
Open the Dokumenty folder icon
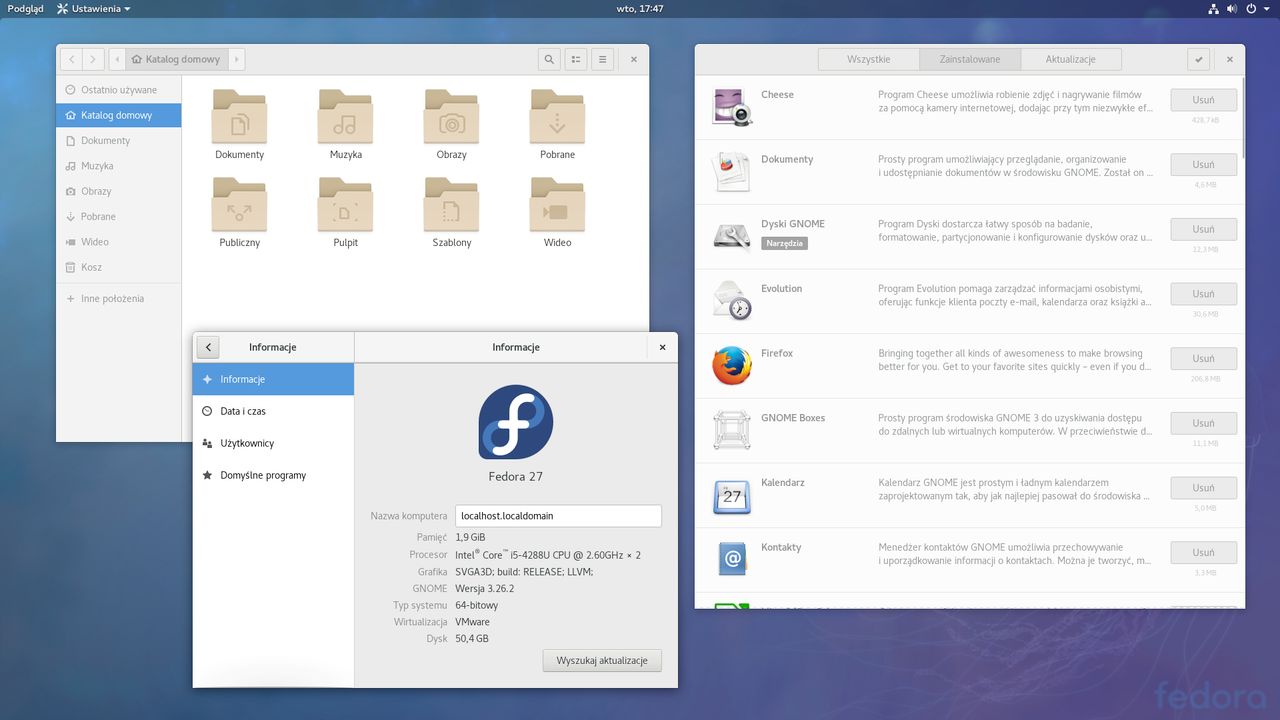239,117
